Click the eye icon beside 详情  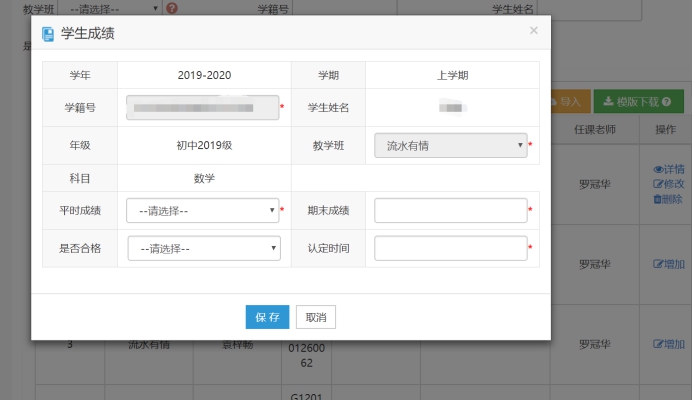658,169
